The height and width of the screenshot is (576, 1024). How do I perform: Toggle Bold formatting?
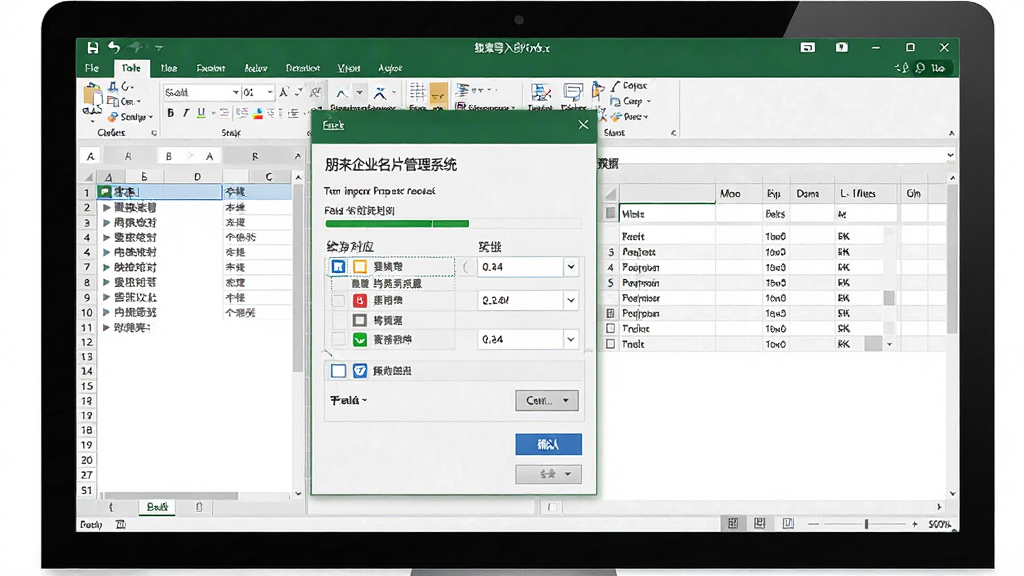(x=170, y=113)
